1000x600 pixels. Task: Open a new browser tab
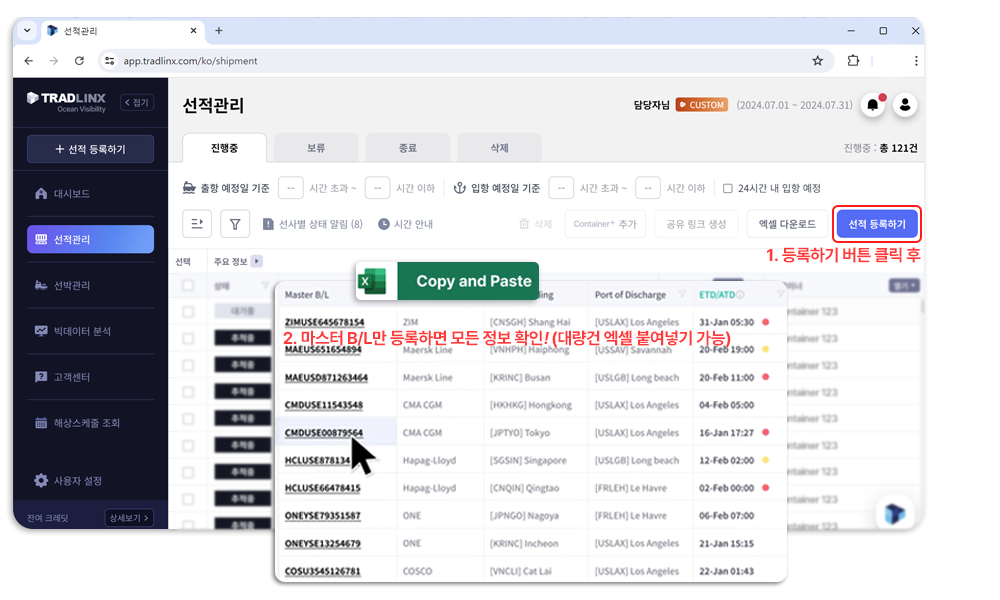[219, 31]
